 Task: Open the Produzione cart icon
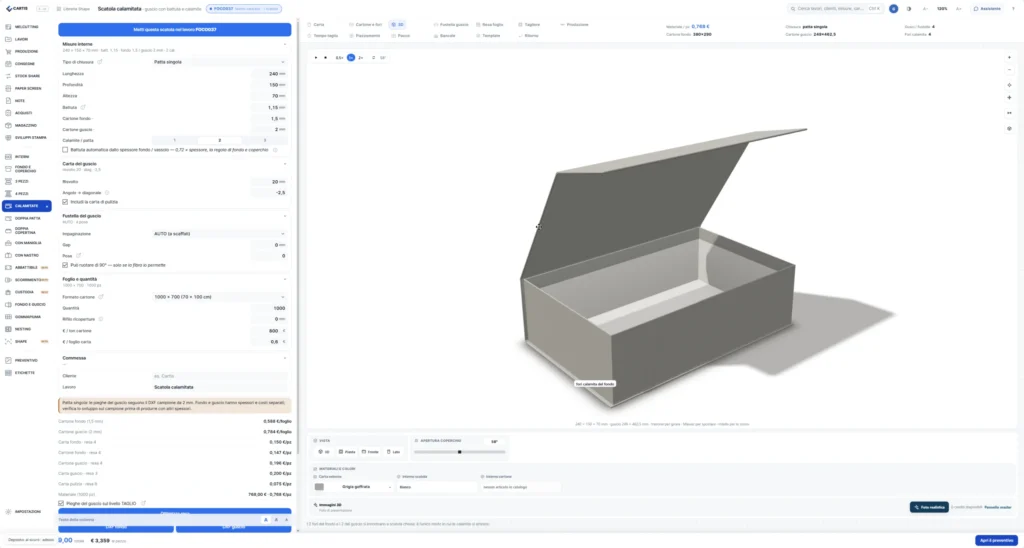(x=8, y=52)
